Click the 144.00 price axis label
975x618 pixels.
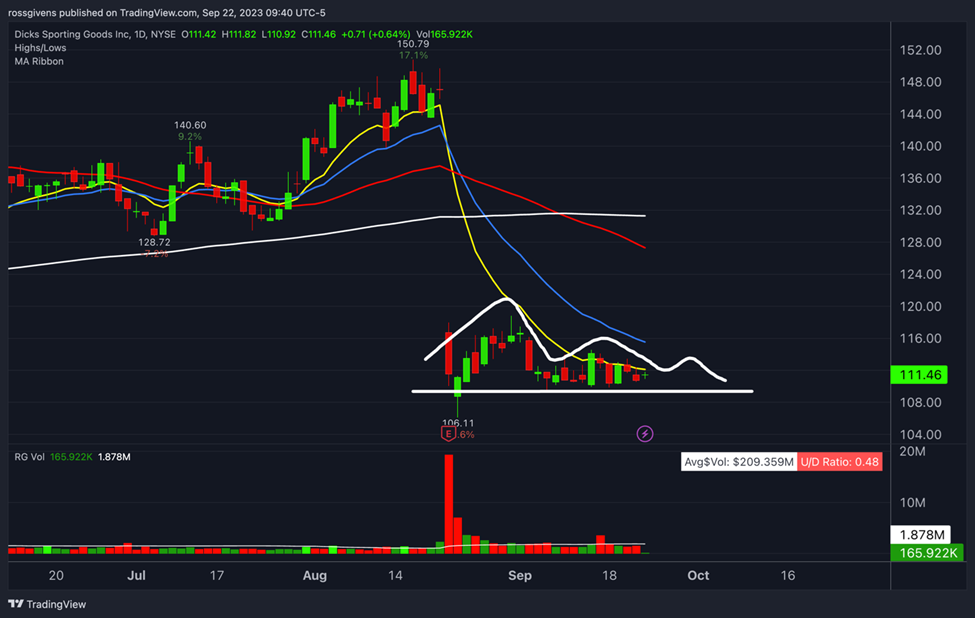[x=920, y=114]
